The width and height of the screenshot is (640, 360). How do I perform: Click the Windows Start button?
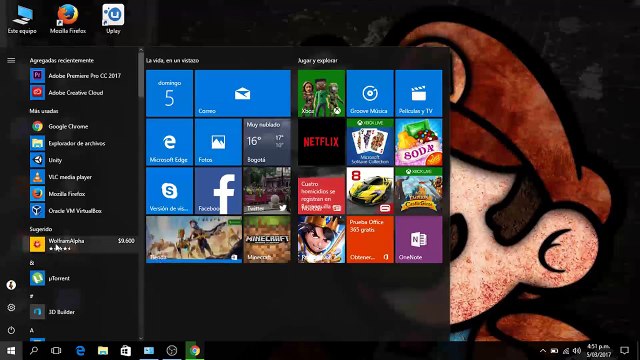tap(11, 351)
